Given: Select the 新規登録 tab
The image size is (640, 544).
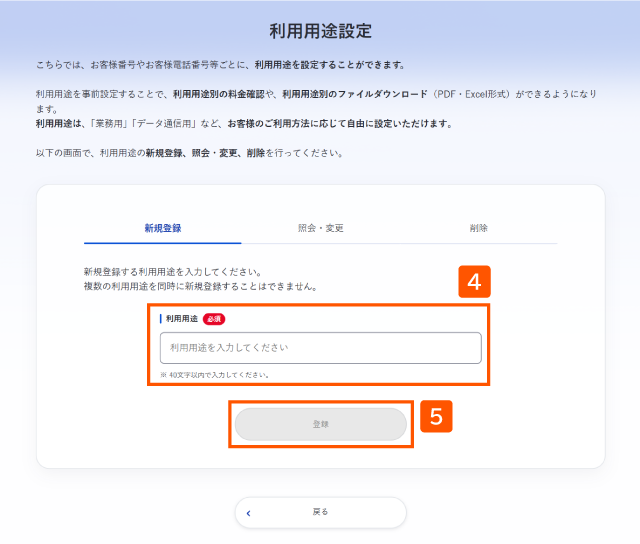Looking at the screenshot, I should 162,228.
